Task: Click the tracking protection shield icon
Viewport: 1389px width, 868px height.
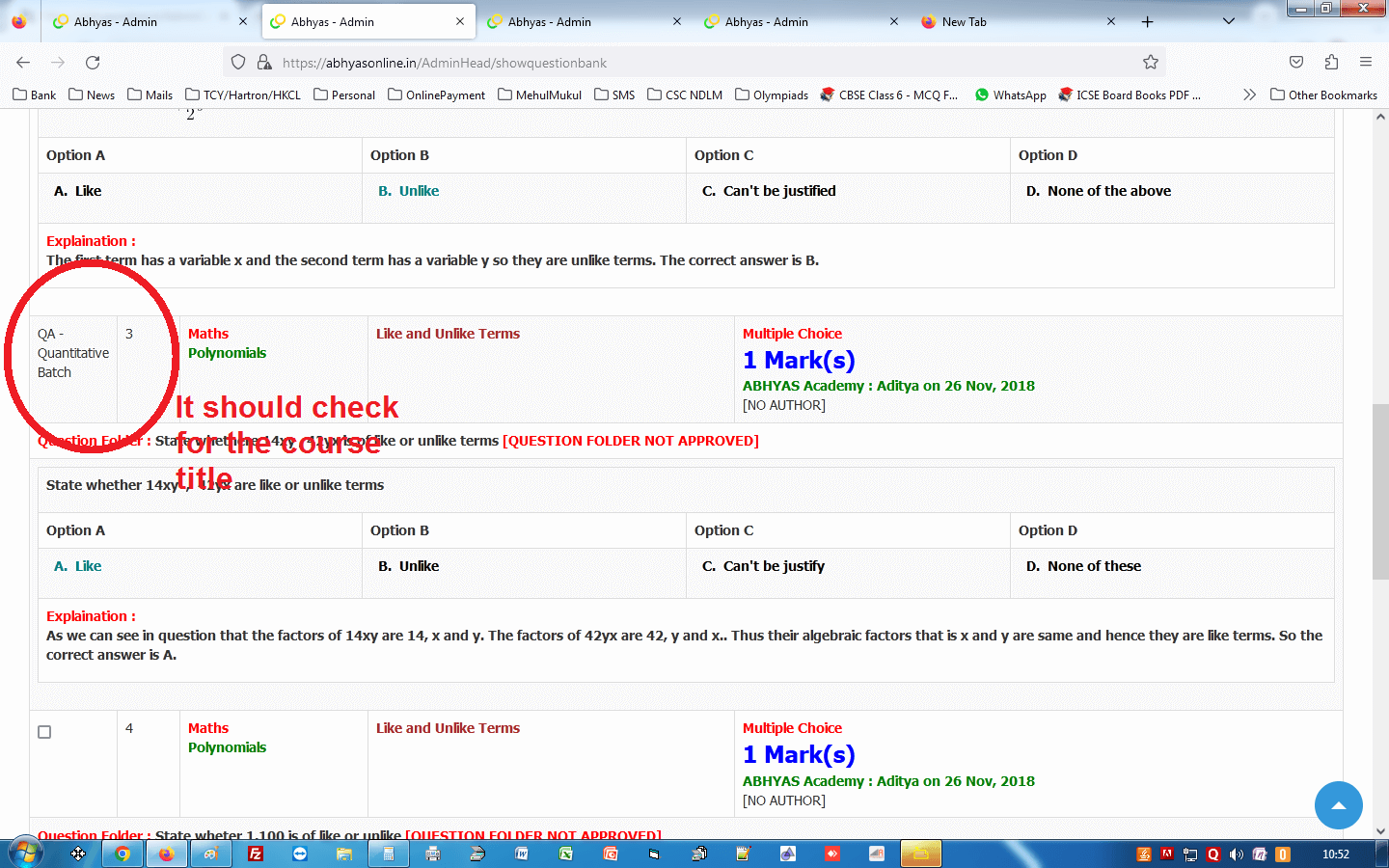Action: pos(238,63)
